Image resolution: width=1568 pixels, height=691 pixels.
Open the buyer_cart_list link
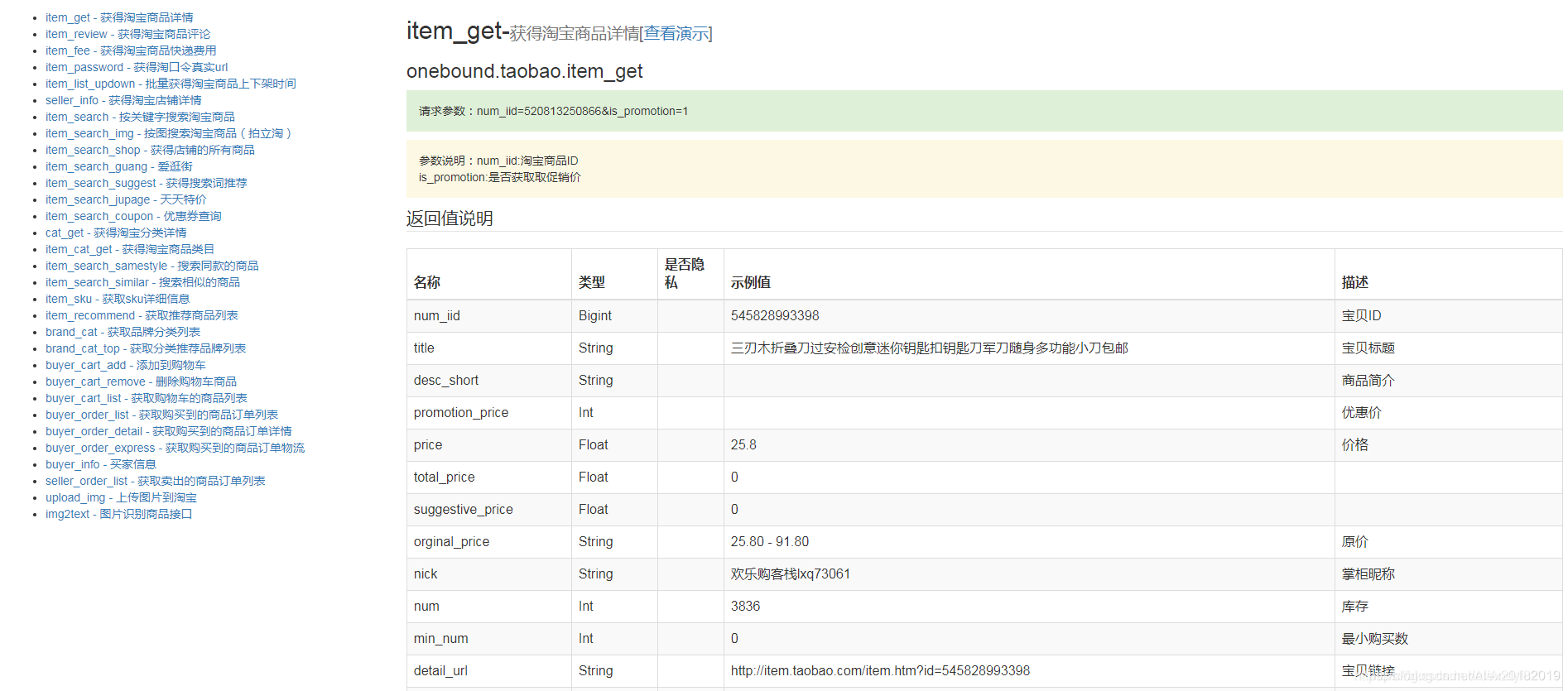tap(147, 398)
